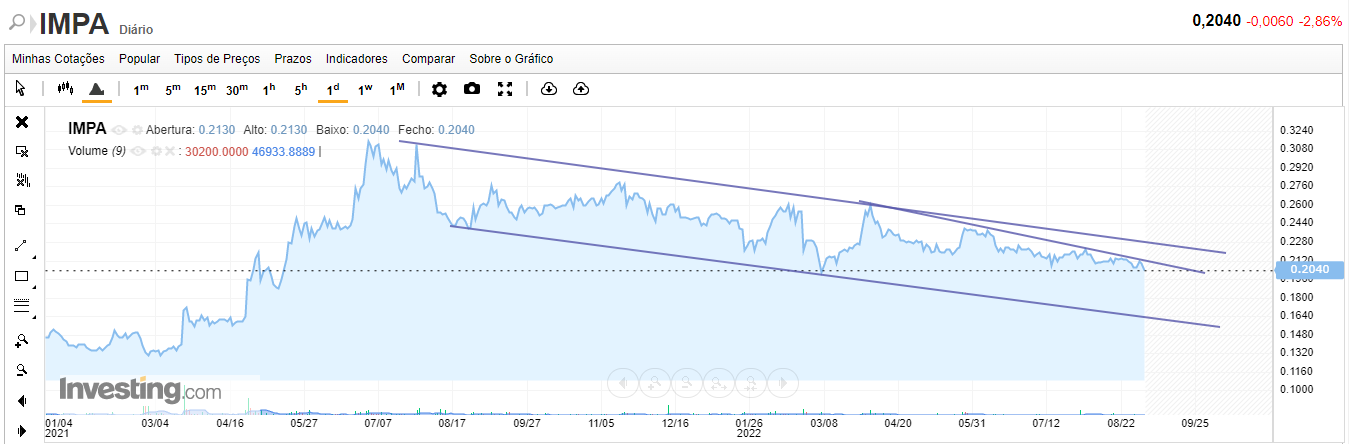Viewport: 1349px width, 444px height.
Task: Toggle visibility eye for IMPA series
Action: click(x=119, y=130)
